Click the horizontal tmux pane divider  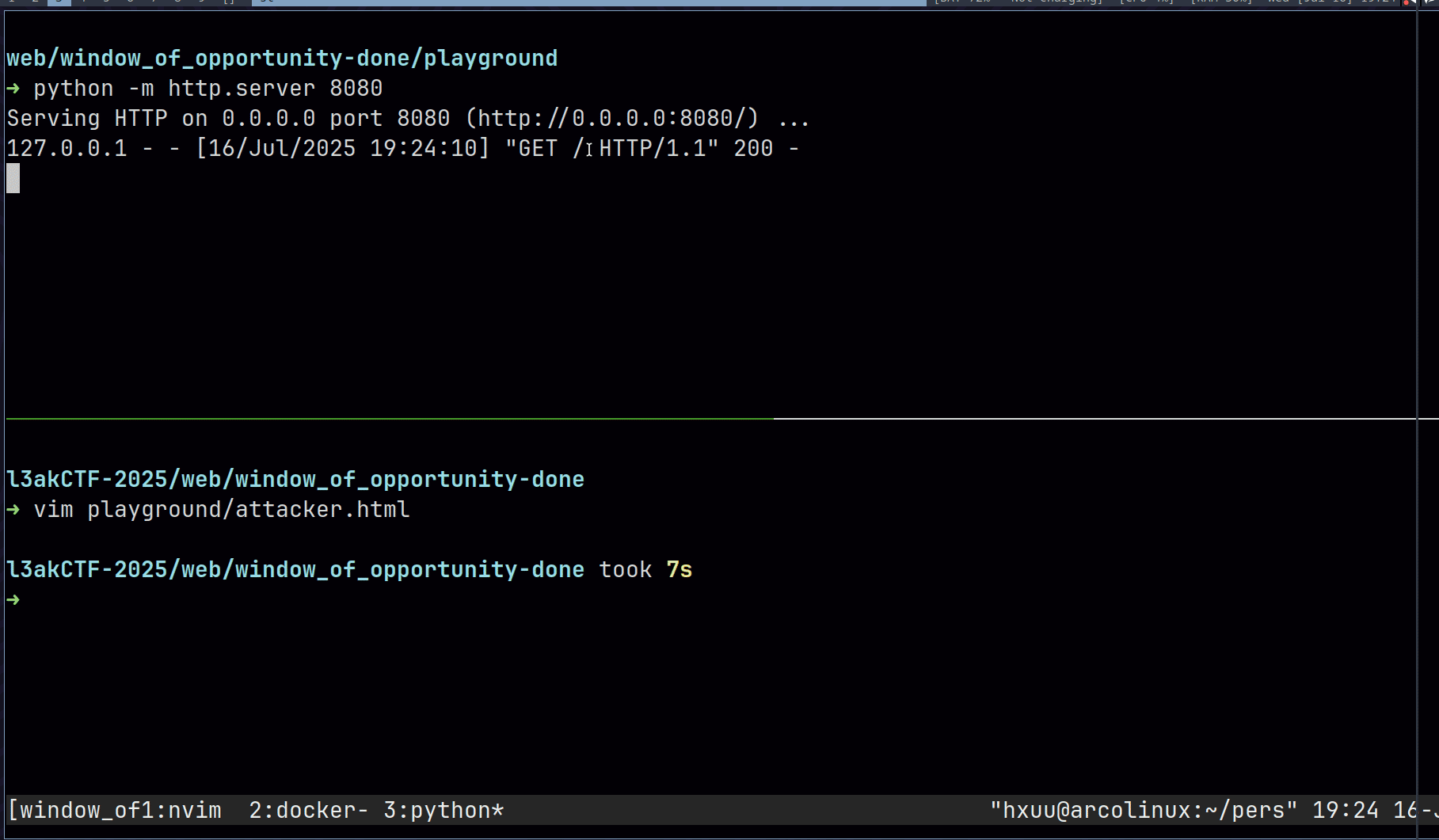(713, 418)
